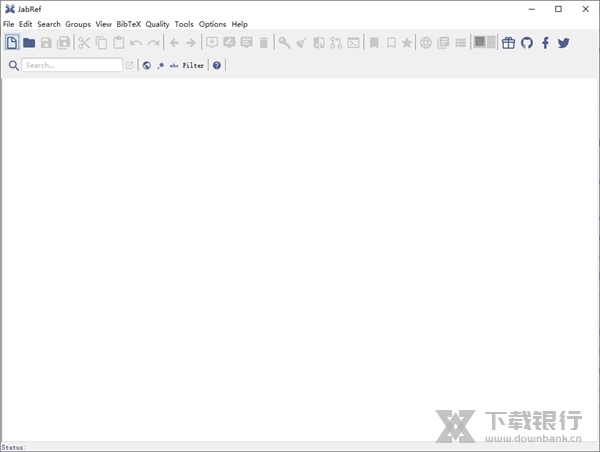Image resolution: width=600 pixels, height=452 pixels.
Task: Click the search help question icon
Action: tap(217, 66)
